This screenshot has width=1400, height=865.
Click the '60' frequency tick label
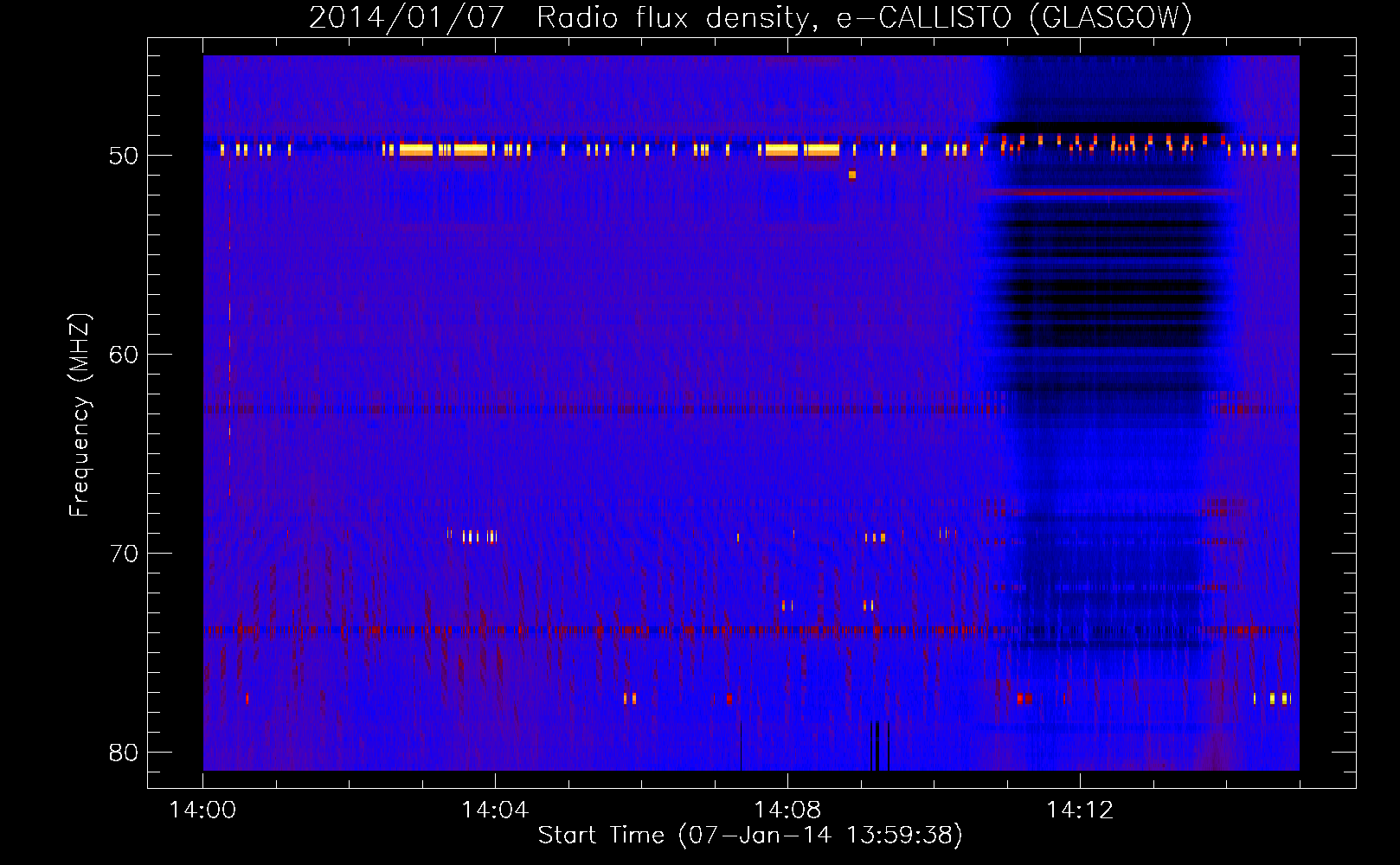124,356
